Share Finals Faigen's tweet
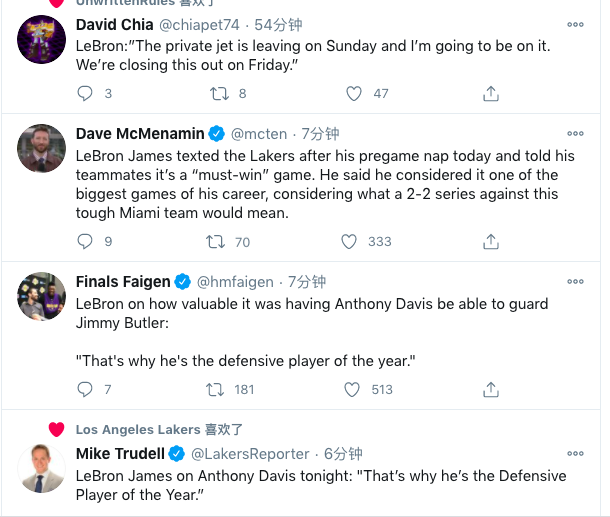 490,389
